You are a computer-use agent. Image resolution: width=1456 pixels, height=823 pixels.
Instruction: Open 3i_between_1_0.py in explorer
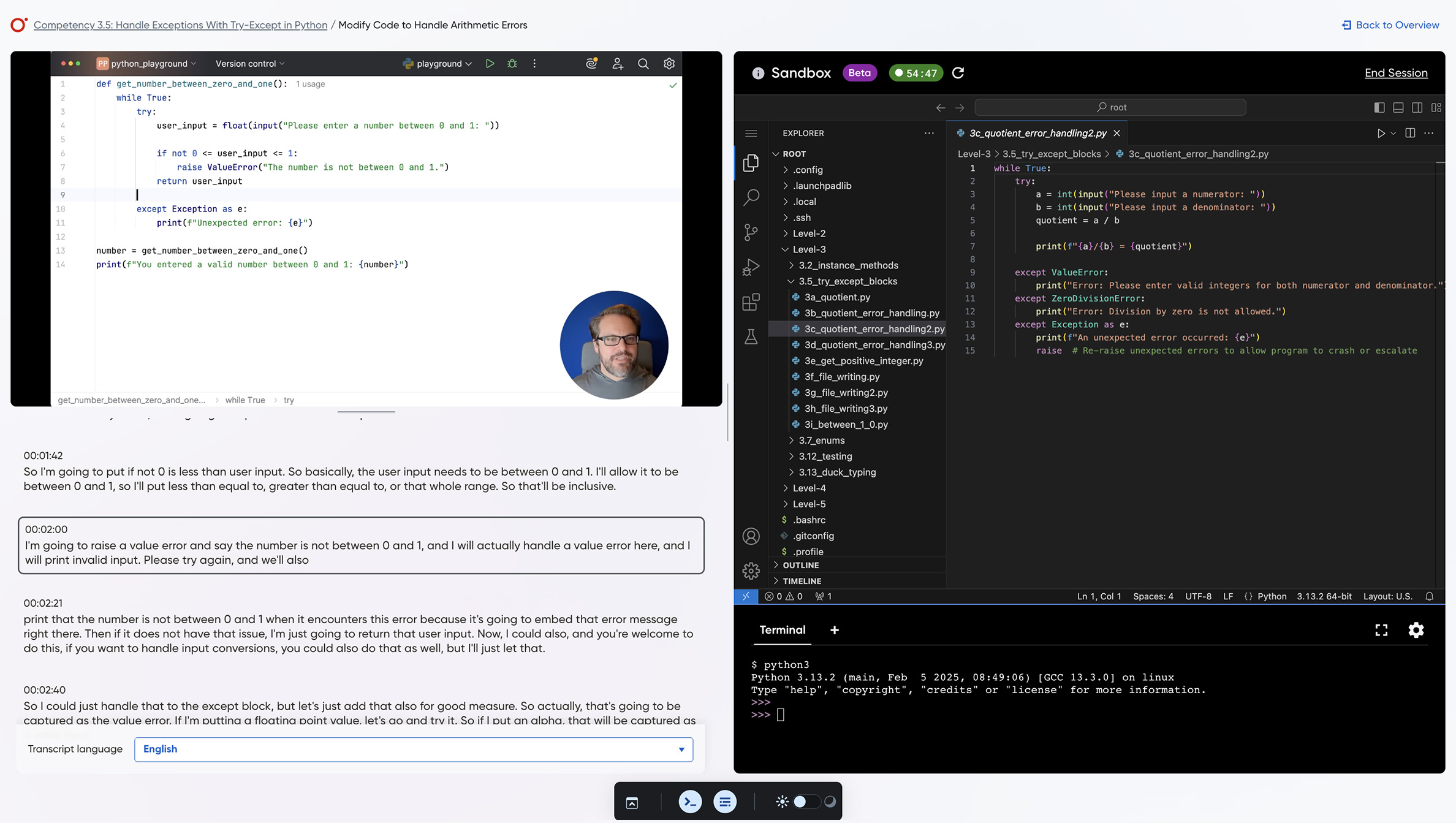pos(846,424)
